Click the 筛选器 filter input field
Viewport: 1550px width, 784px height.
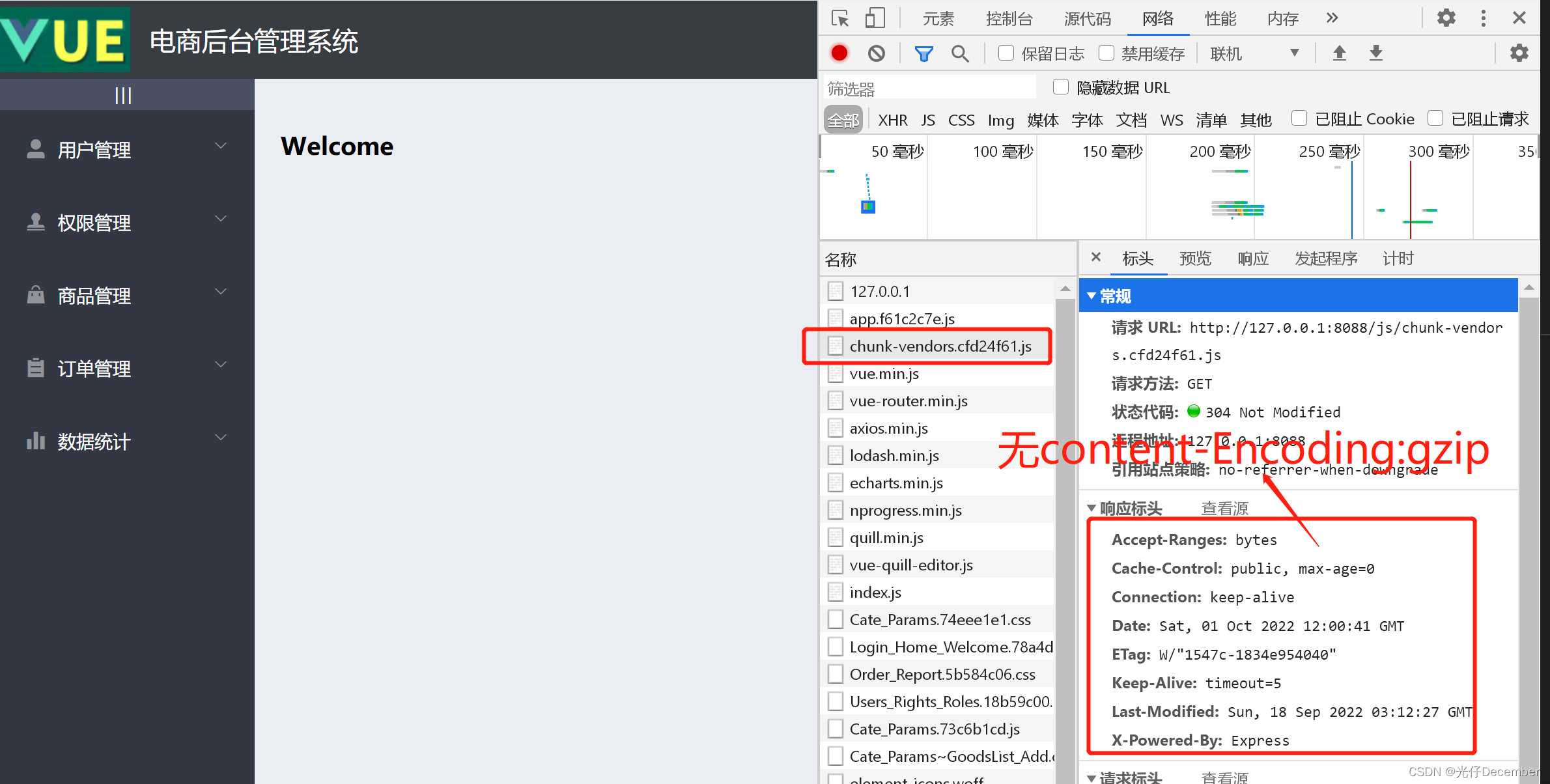click(x=929, y=88)
